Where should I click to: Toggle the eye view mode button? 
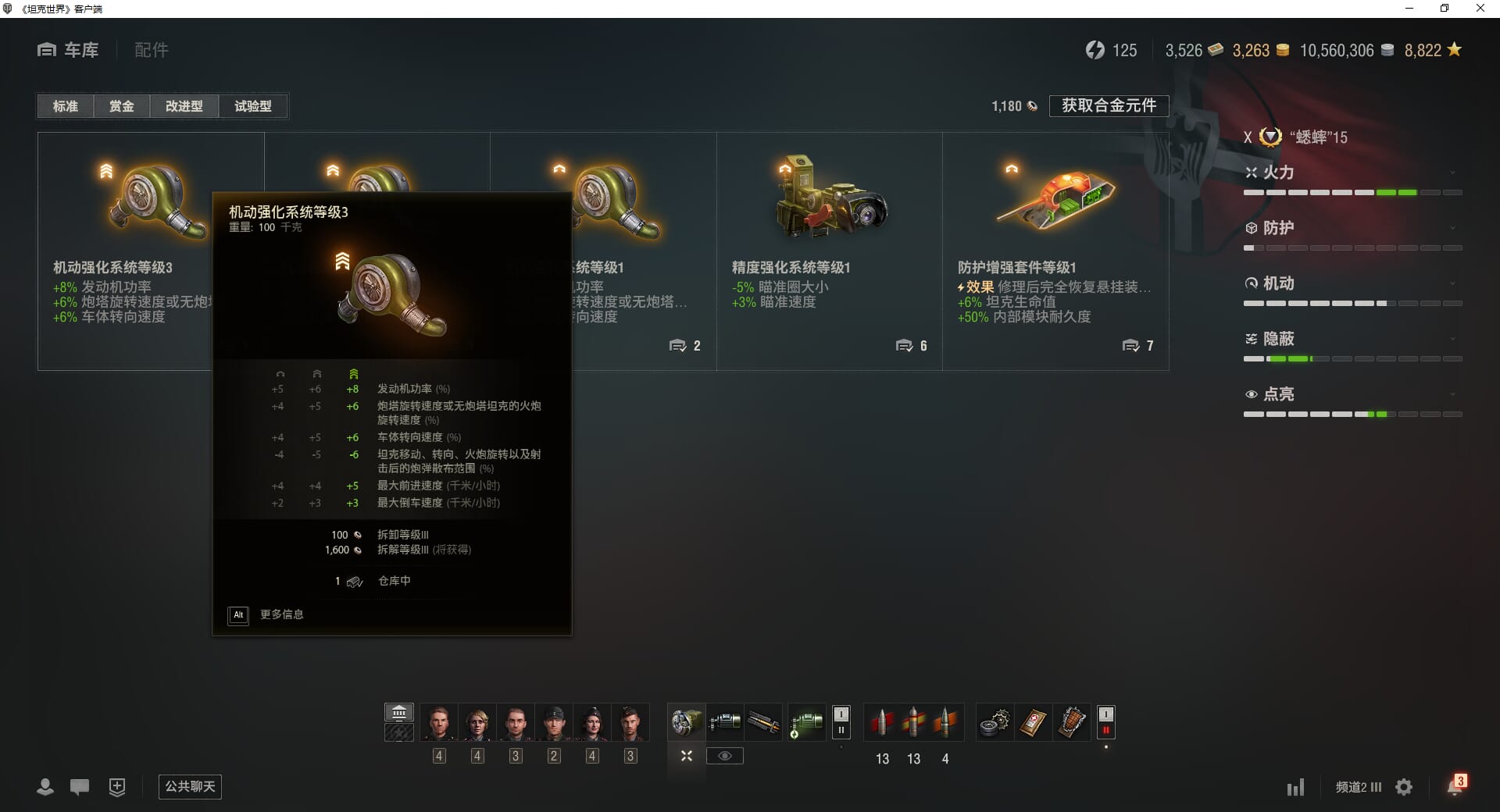pos(725,756)
